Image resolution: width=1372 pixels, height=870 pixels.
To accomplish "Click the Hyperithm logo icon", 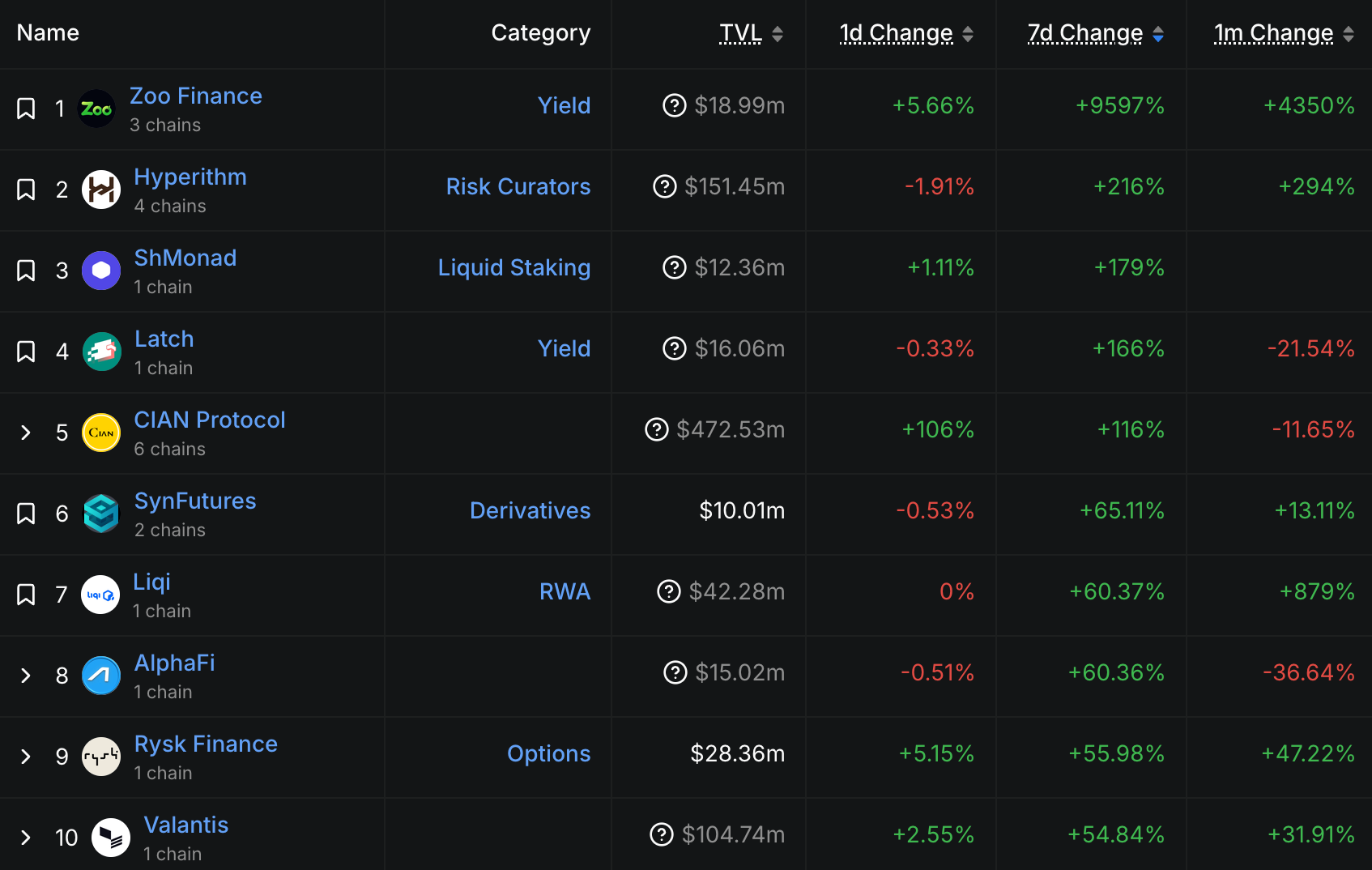I will 101,190.
